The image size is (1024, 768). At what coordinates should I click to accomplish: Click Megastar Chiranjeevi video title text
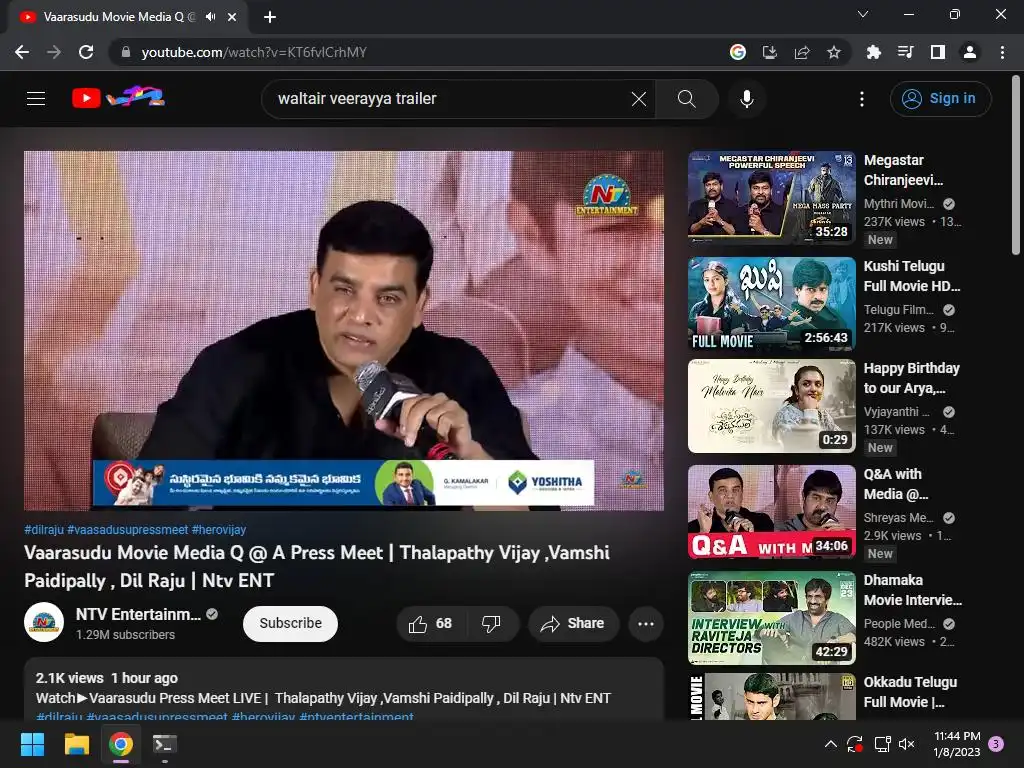tap(903, 170)
